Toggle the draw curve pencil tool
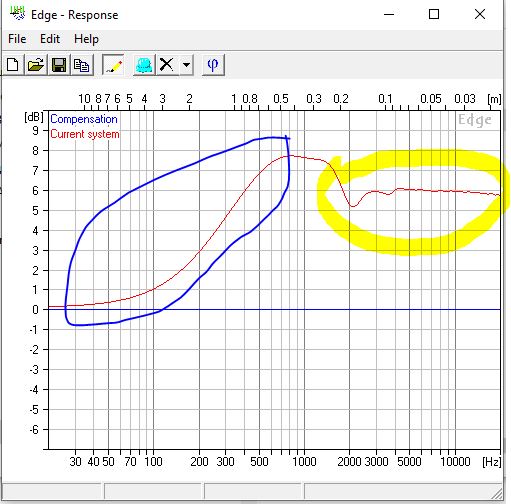 click(x=113, y=65)
